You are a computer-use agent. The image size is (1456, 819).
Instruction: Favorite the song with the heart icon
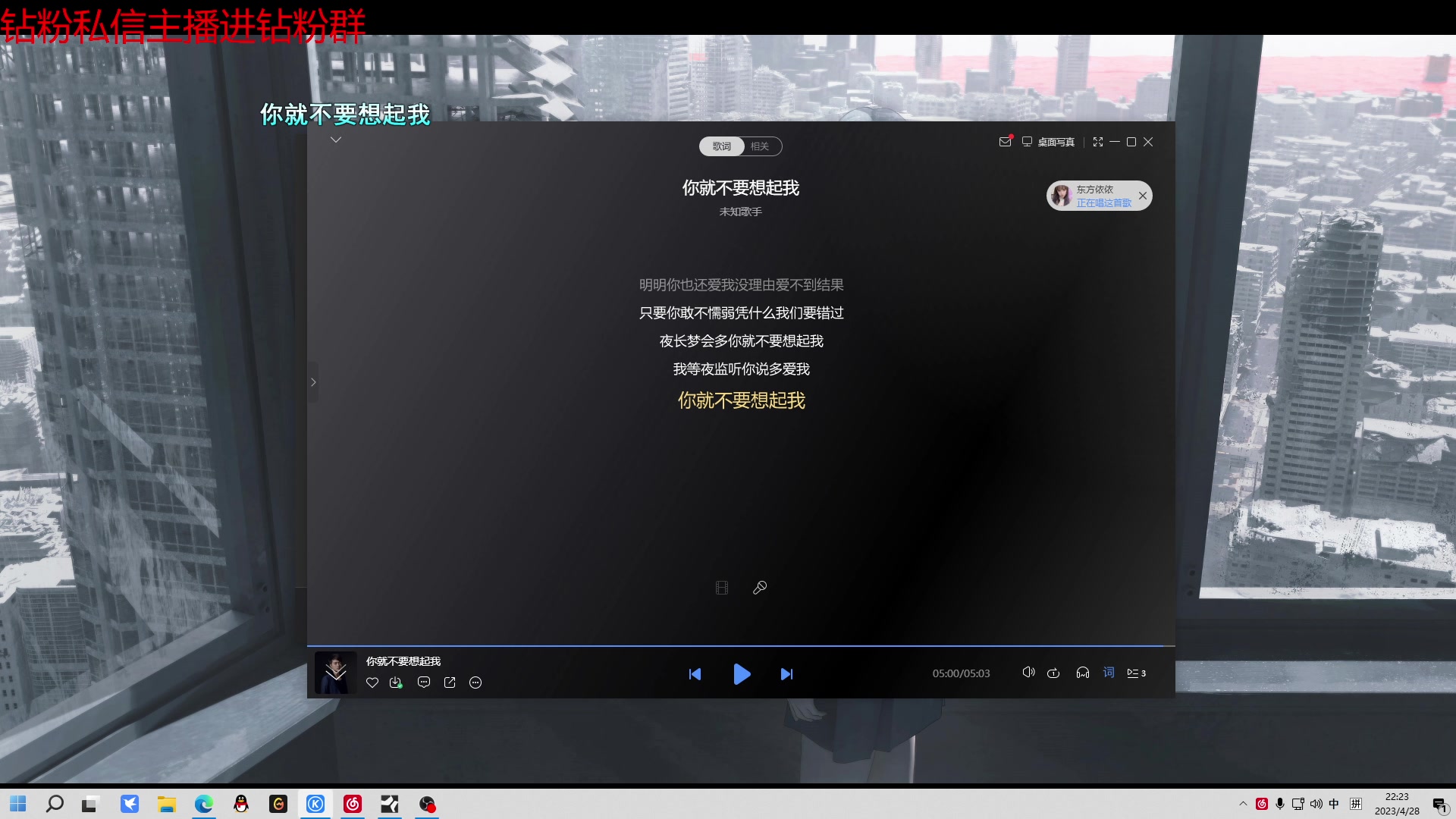372,682
